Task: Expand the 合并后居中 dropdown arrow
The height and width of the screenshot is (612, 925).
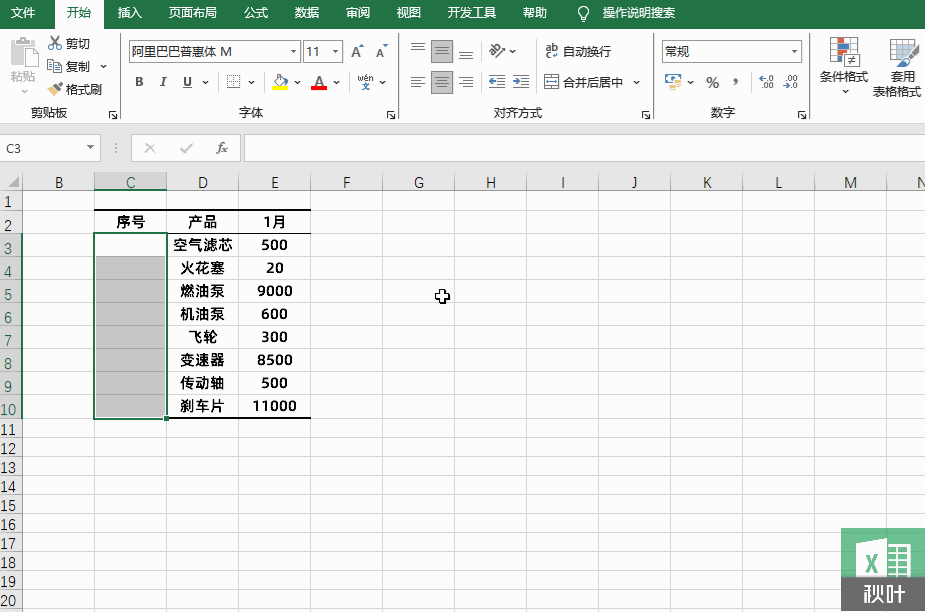Action: coord(637,82)
